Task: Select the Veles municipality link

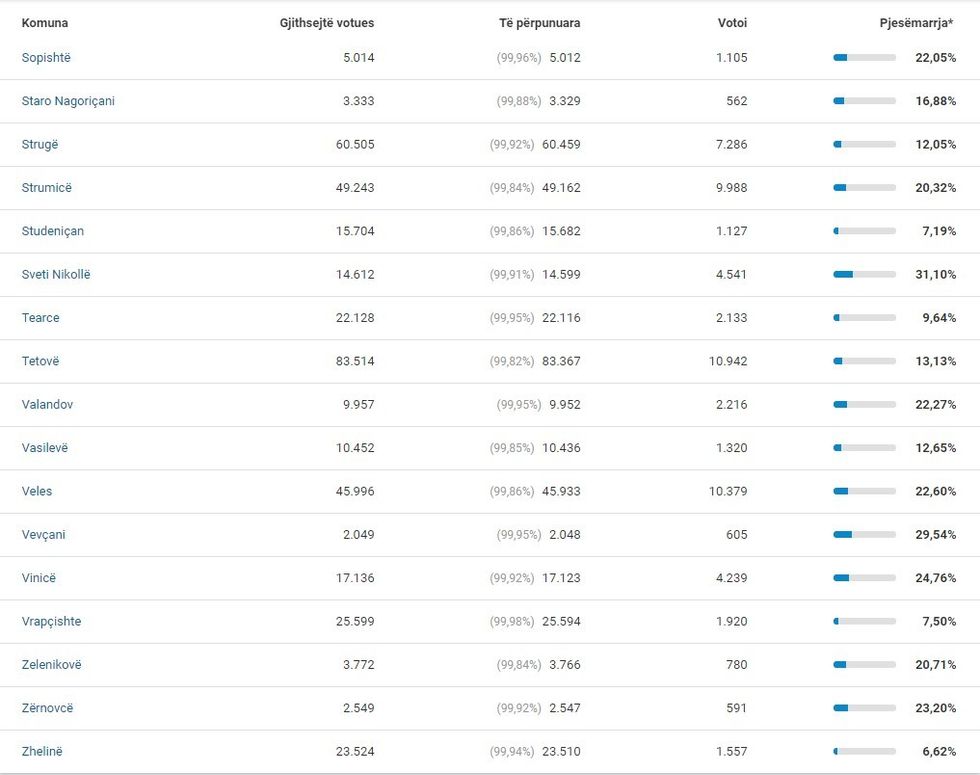Action: pos(37,491)
